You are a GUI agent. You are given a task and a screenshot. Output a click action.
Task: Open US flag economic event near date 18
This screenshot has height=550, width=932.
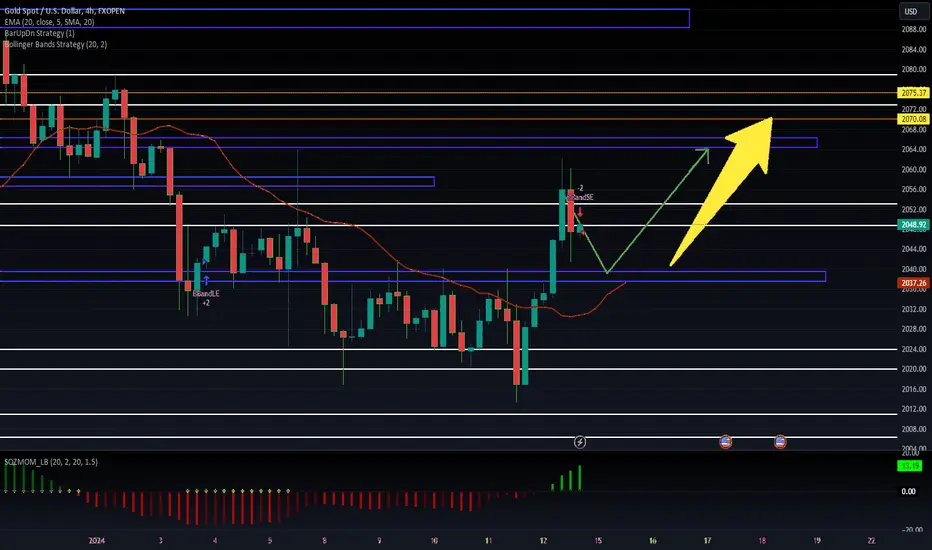coord(780,442)
